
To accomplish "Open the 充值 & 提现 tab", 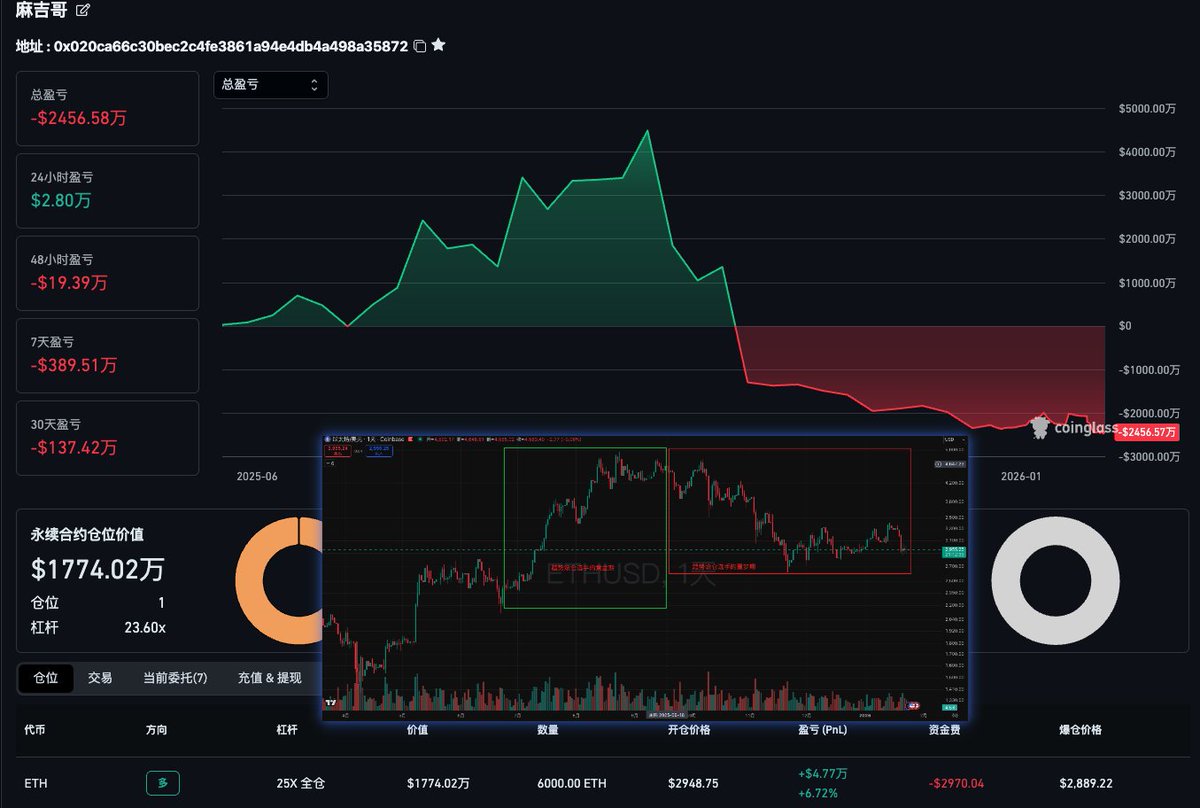I will pos(269,677).
